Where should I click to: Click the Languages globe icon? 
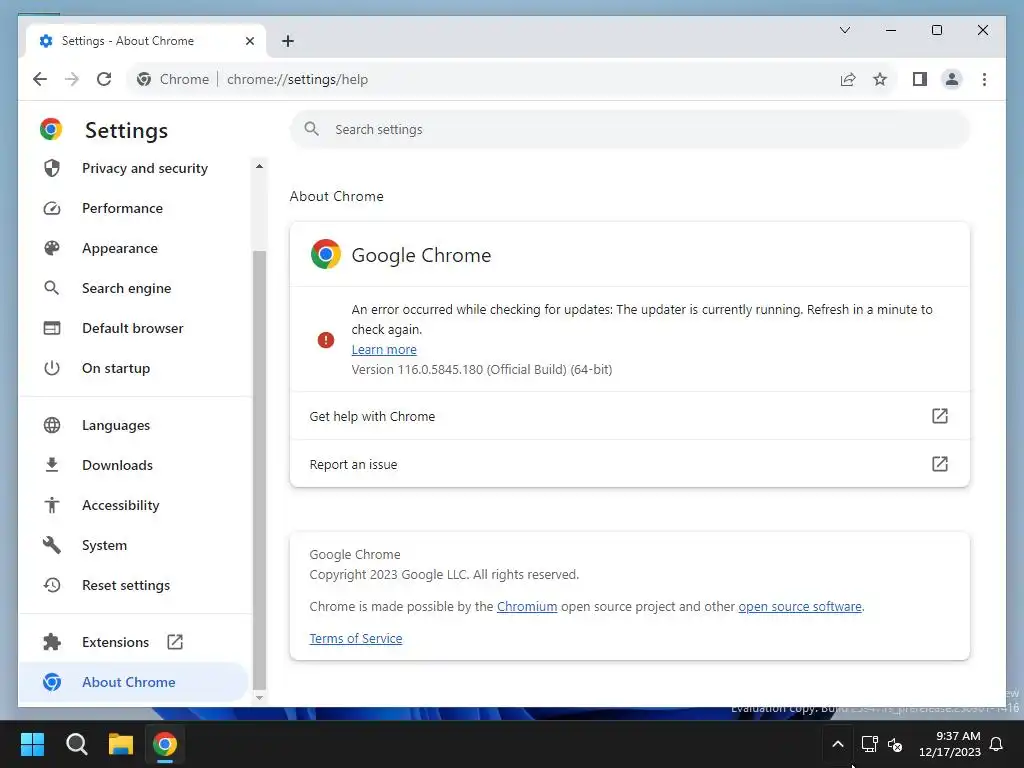point(52,425)
